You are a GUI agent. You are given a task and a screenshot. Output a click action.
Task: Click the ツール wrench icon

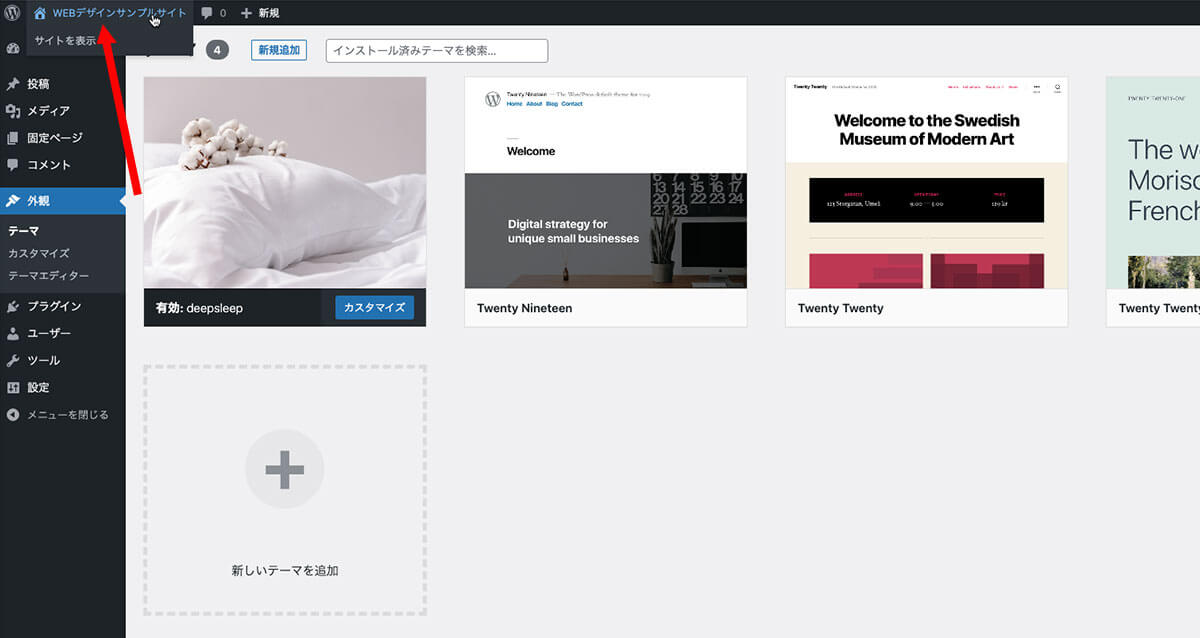(13, 360)
